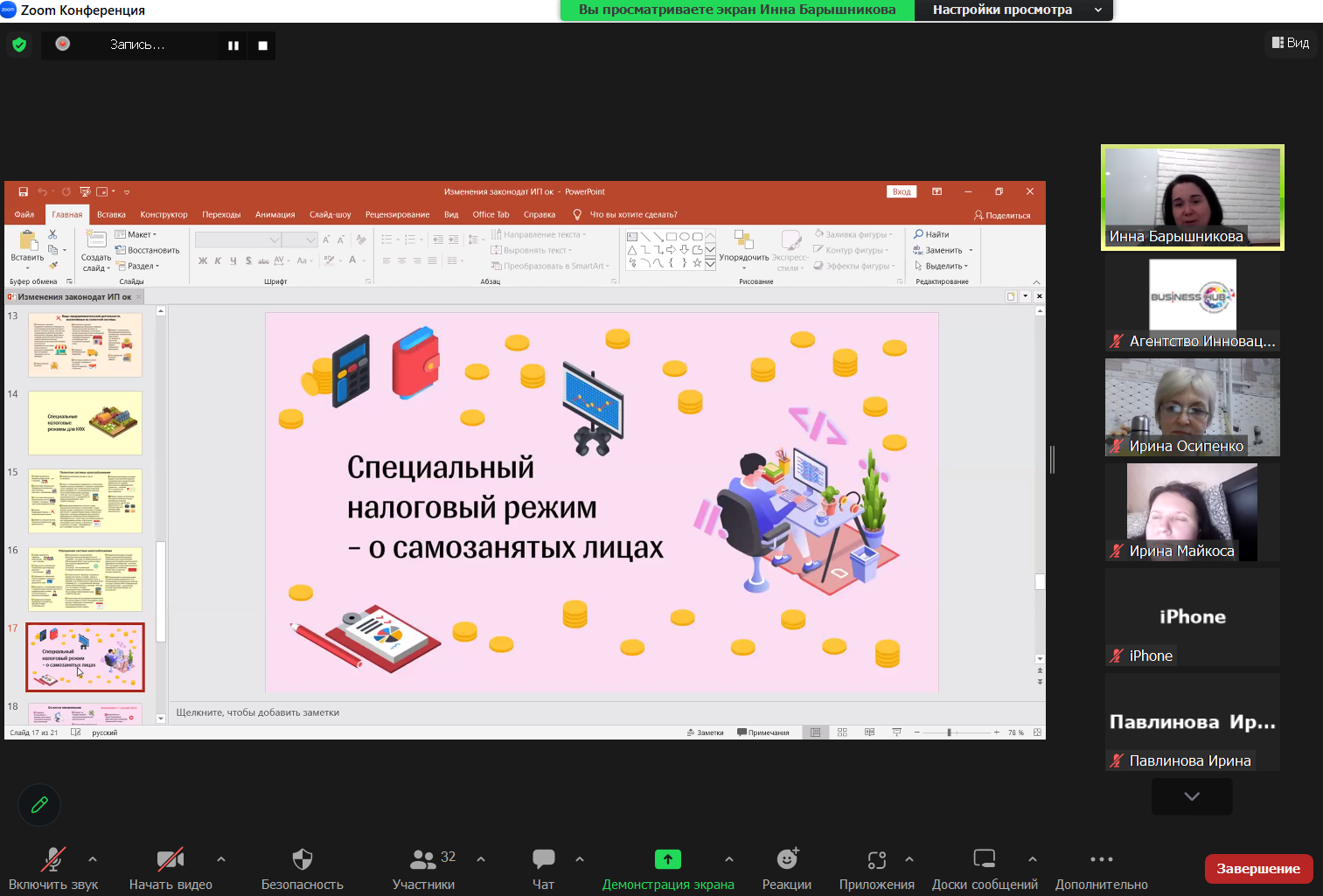This screenshot has height=896, width=1323.
Task: Open the Reactions menu
Action: [786, 869]
